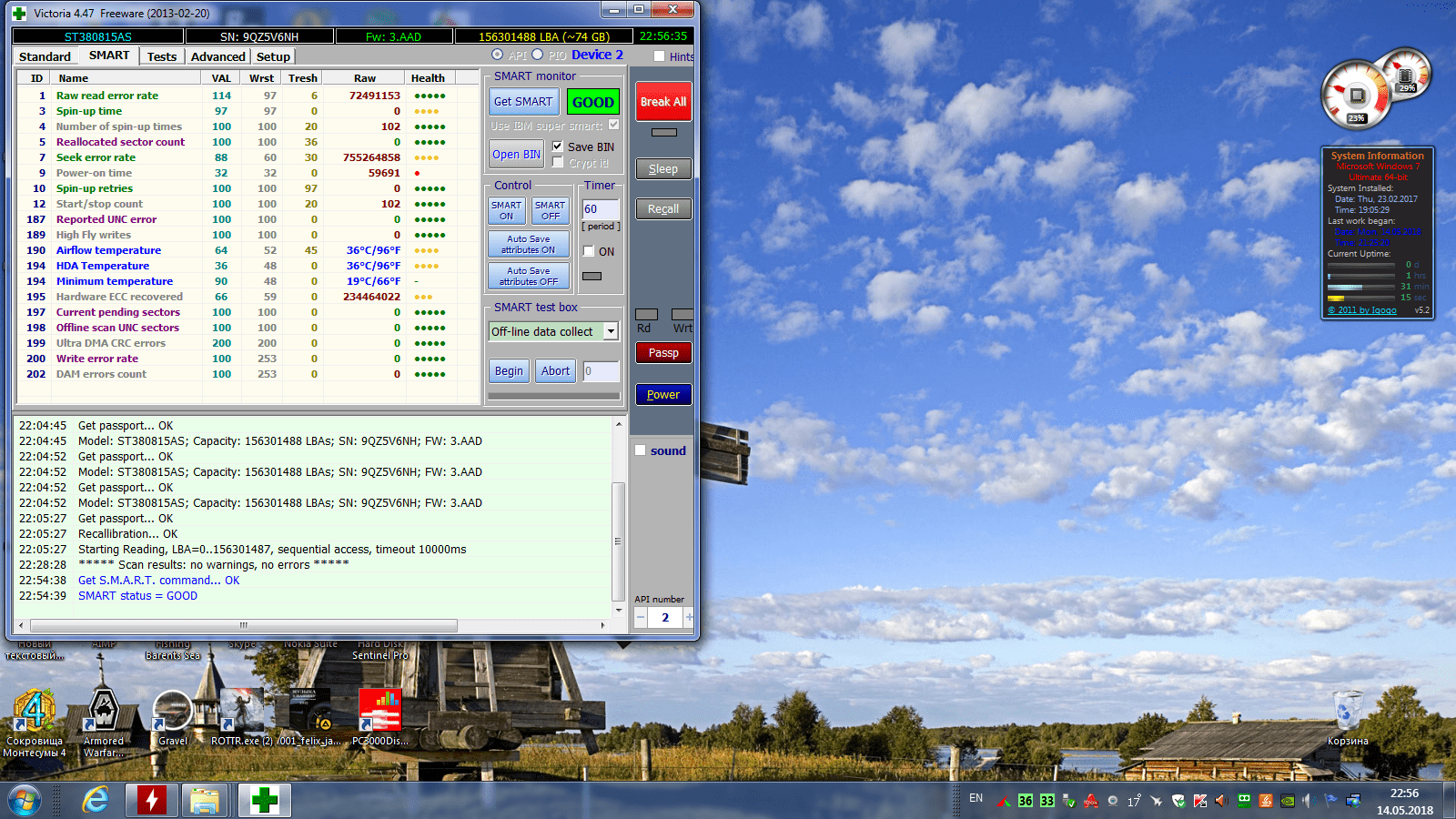Switch to the Setup tab

click(273, 56)
